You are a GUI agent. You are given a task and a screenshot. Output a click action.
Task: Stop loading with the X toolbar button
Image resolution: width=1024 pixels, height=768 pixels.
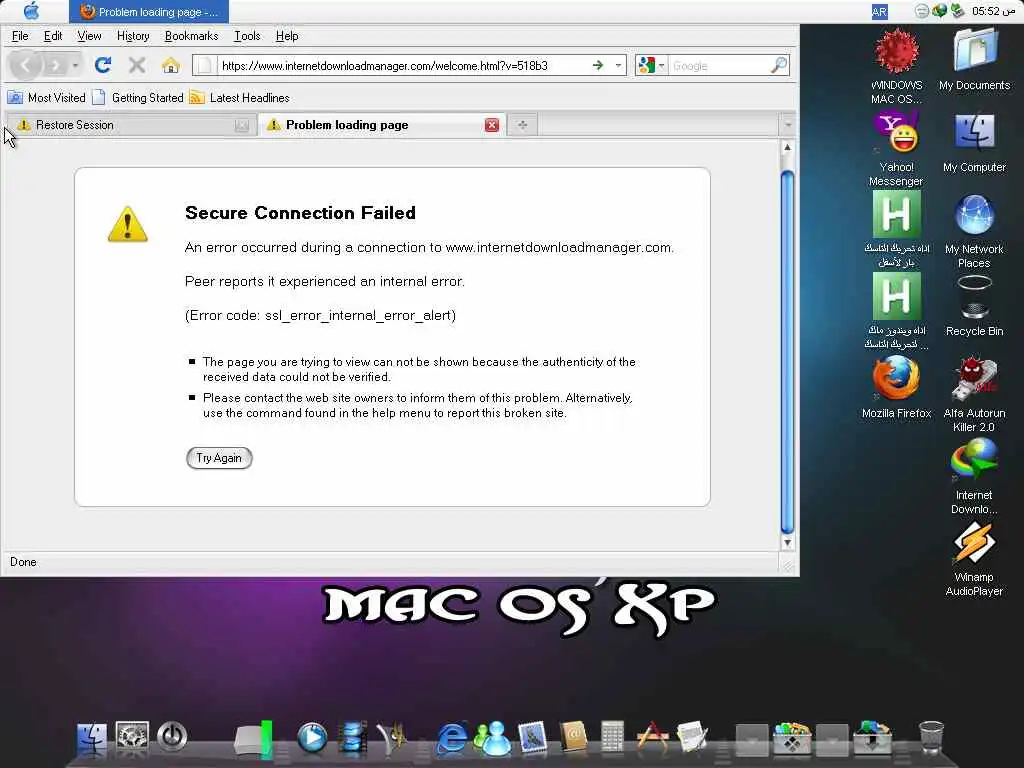pos(137,65)
